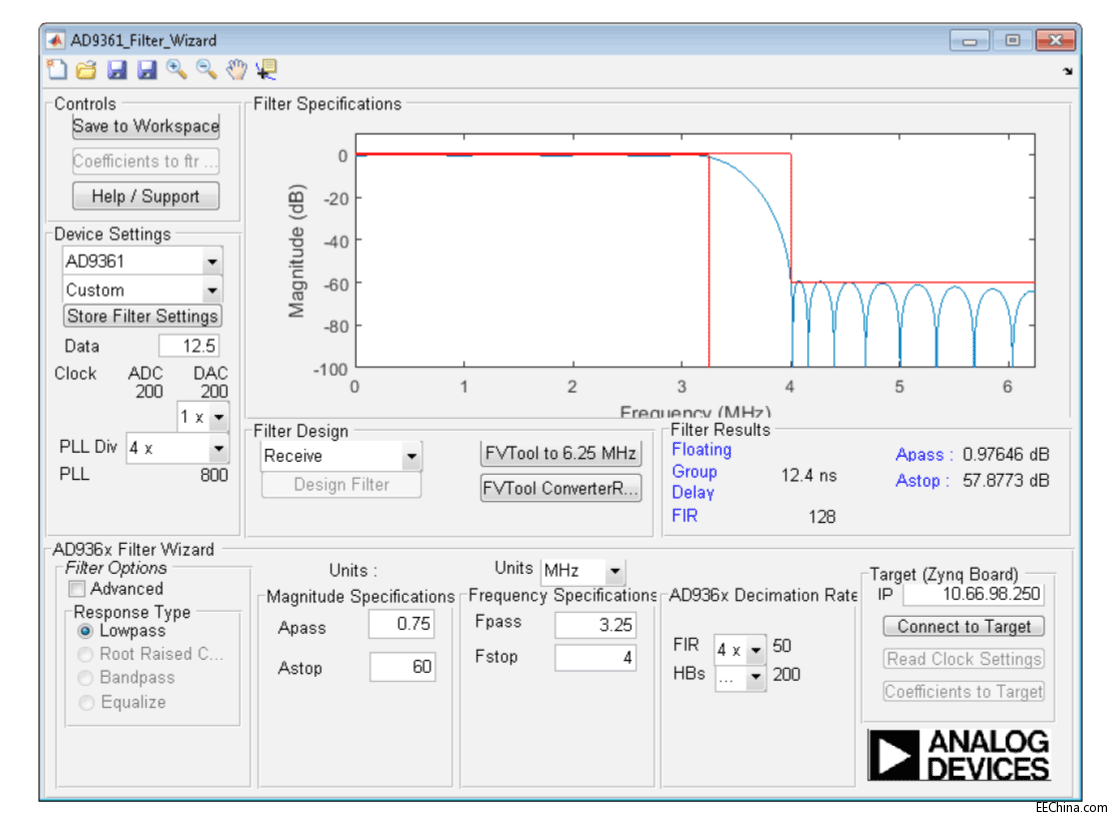The height and width of the screenshot is (821, 1114).
Task: Click the FIR decimation rate value 50
Action: tap(782, 646)
